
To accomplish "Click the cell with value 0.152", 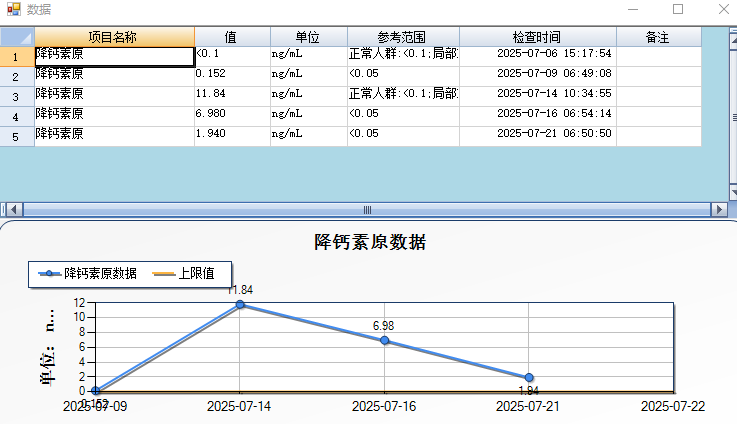I will pyautogui.click(x=232, y=74).
